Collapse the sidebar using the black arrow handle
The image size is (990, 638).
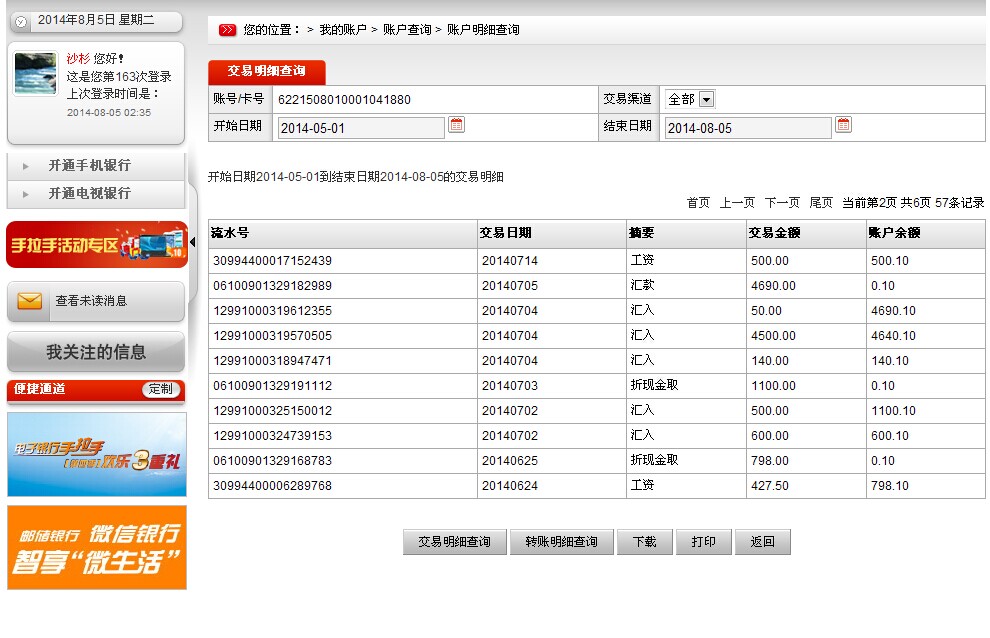(192, 243)
